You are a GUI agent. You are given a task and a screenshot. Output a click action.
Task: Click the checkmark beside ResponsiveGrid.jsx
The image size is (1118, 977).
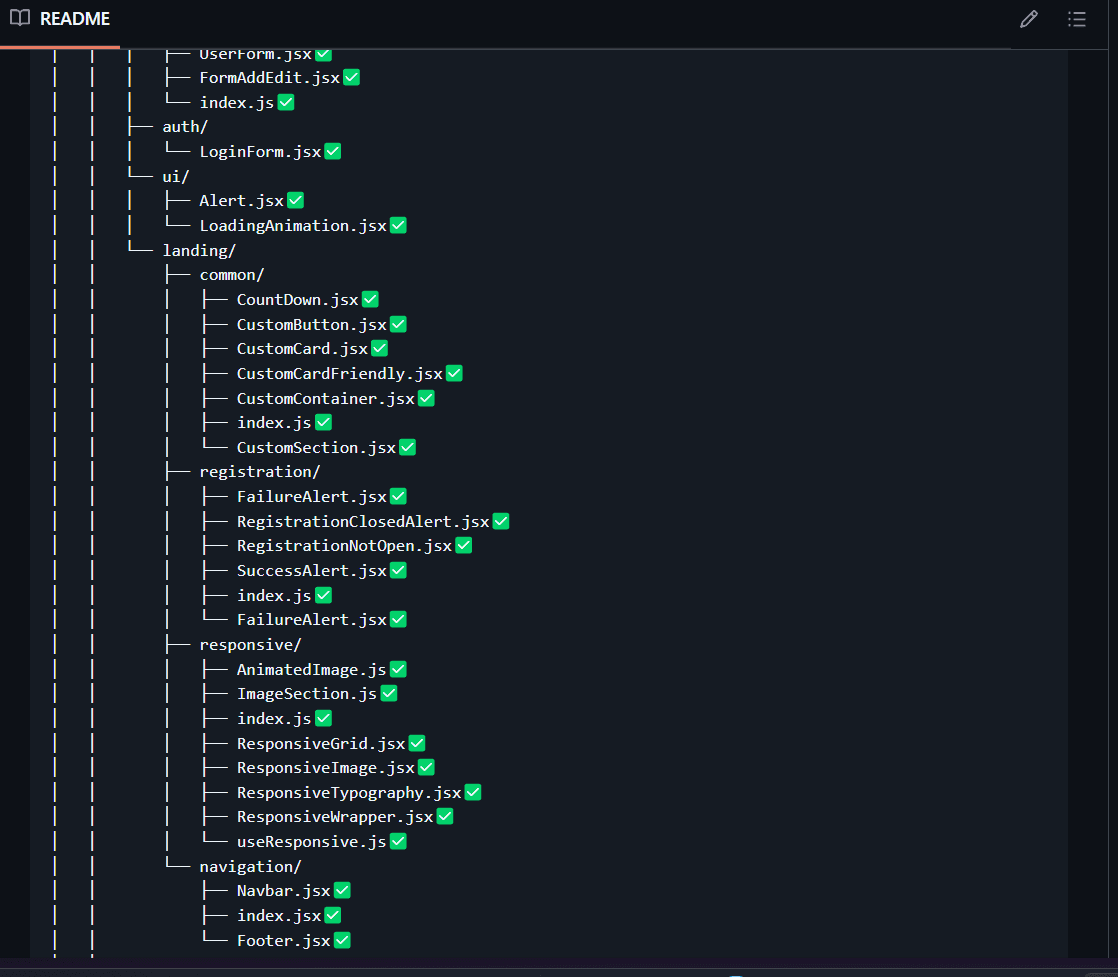416,742
